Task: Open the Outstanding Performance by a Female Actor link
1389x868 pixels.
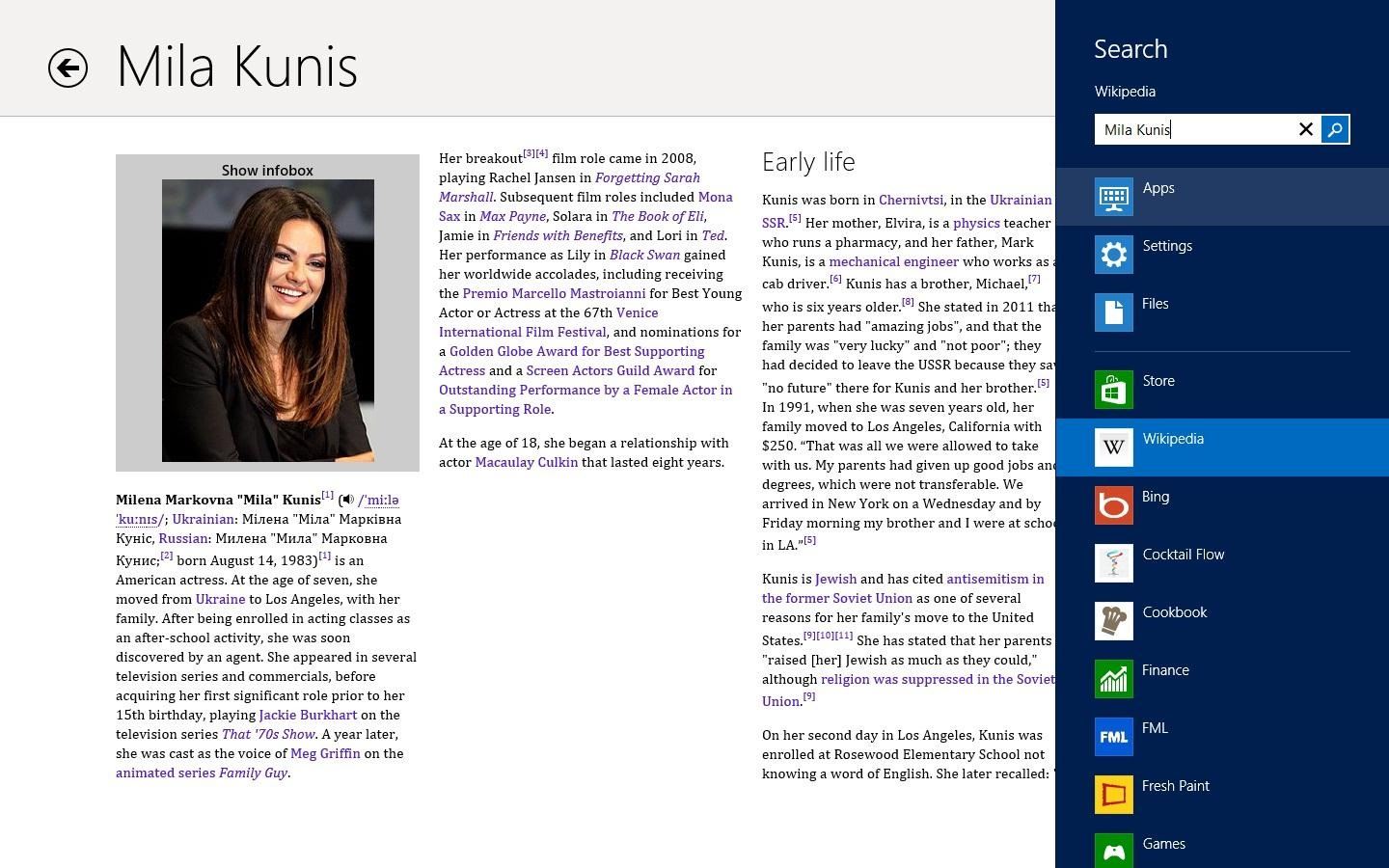Action: (x=586, y=399)
